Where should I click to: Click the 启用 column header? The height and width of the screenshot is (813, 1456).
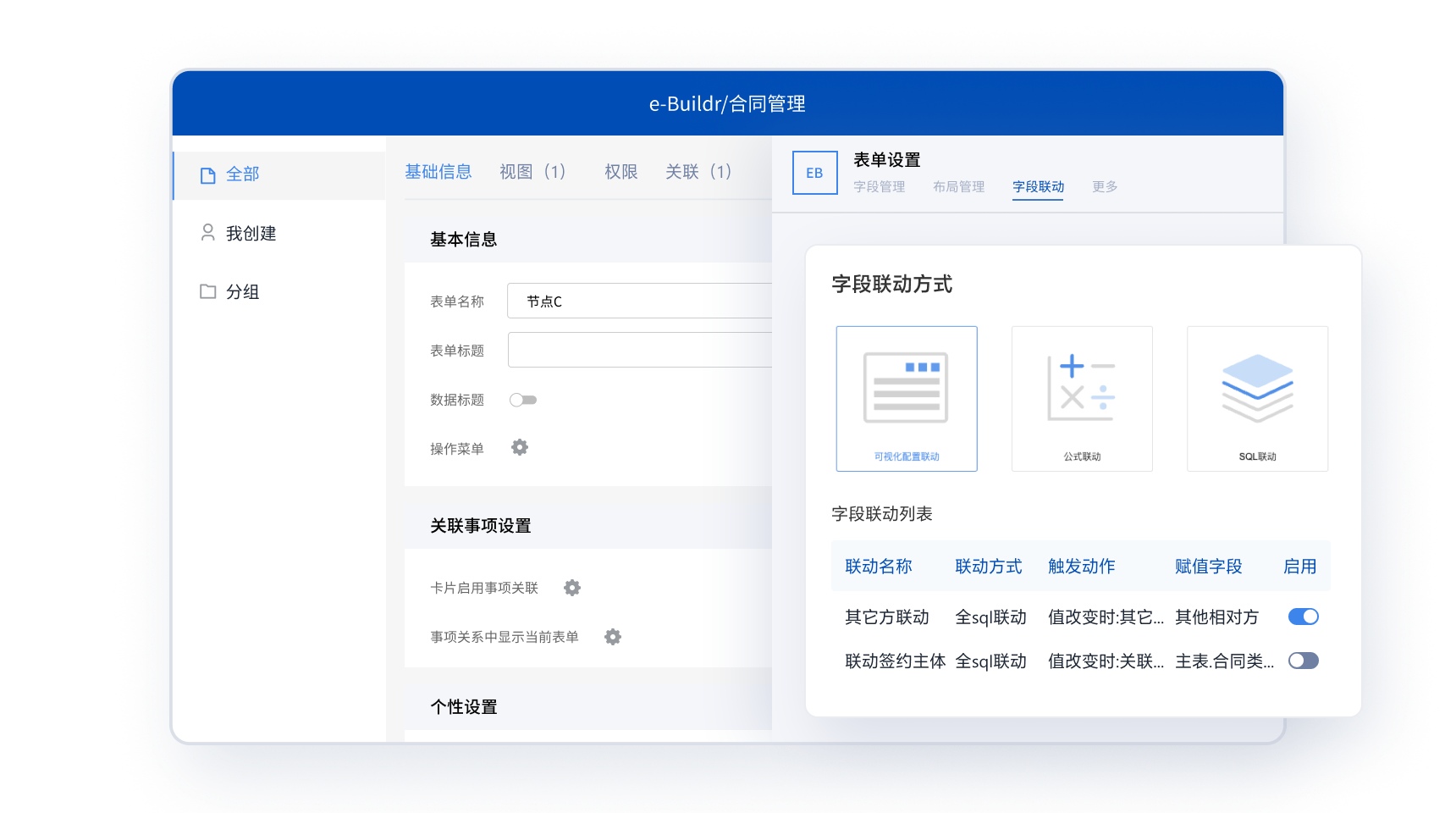tap(1300, 566)
